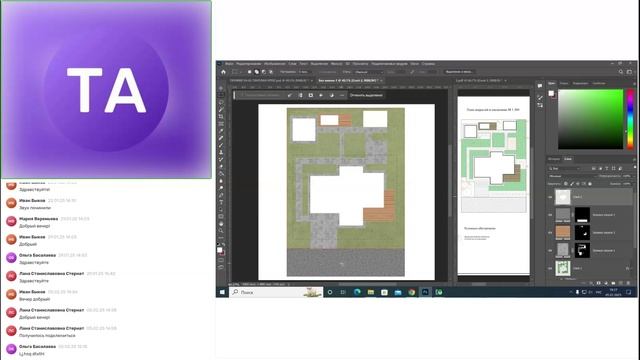This screenshot has height=360, width=640.
Task: Select the Move tool
Action: tap(221, 88)
